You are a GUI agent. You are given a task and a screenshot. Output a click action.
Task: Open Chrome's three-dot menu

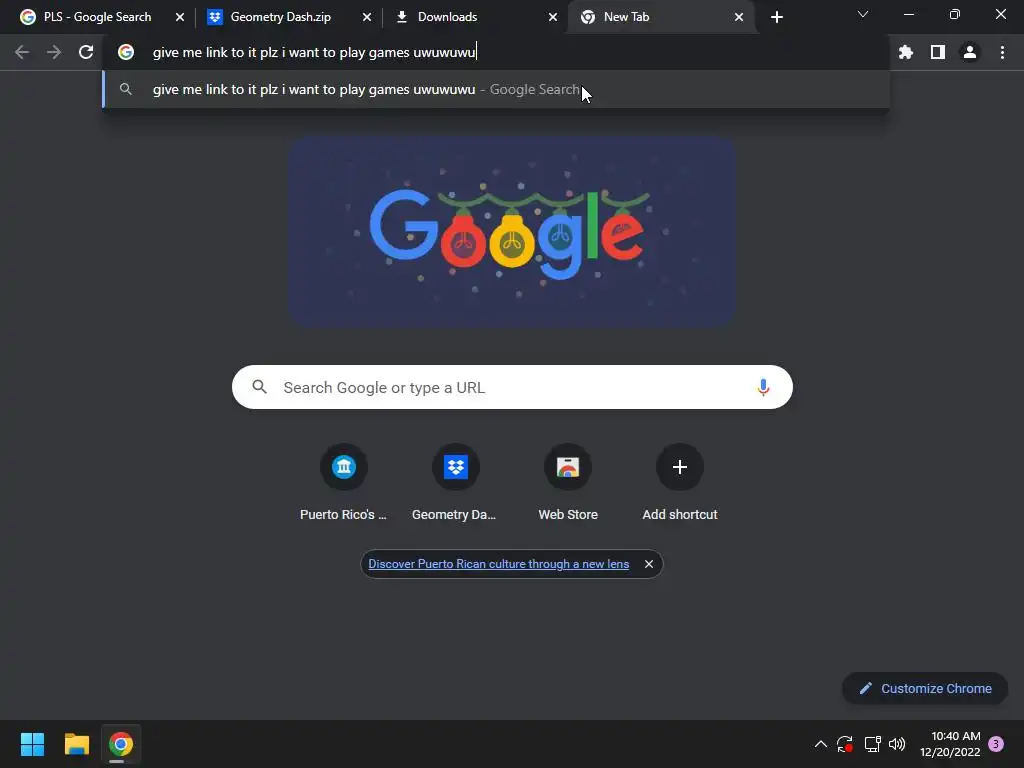pos(1002,52)
